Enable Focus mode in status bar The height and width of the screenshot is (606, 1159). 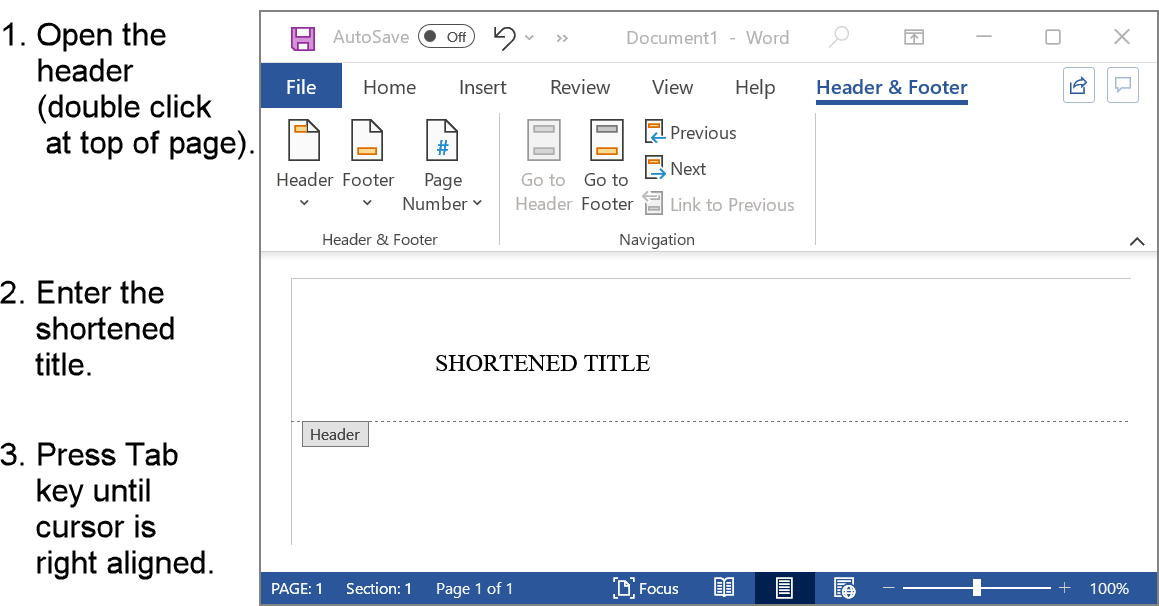[x=645, y=588]
